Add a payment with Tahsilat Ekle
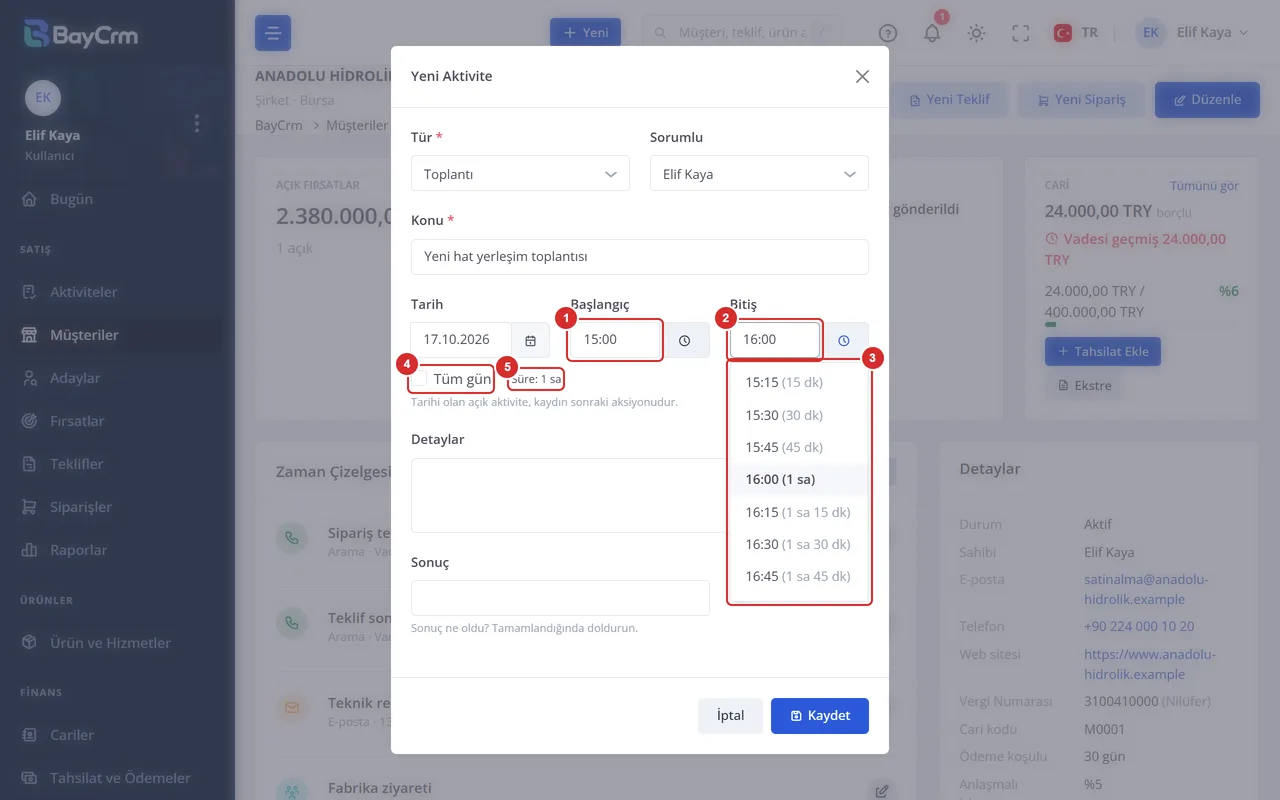Screen dimensions: 1280x800 [1103, 352]
